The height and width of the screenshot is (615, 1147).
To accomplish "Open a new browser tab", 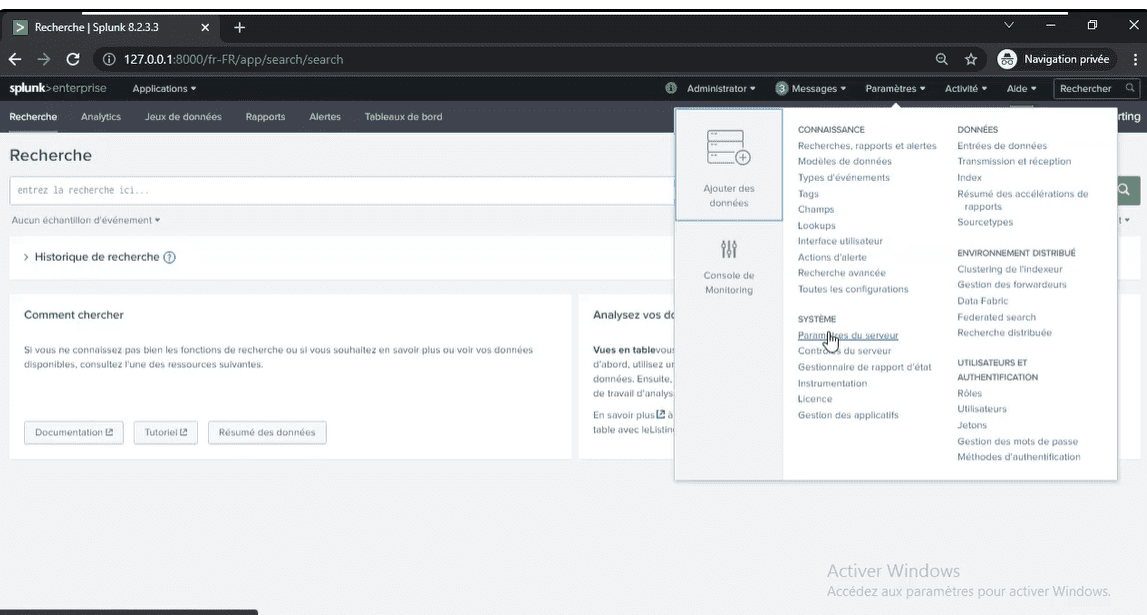I will [239, 28].
